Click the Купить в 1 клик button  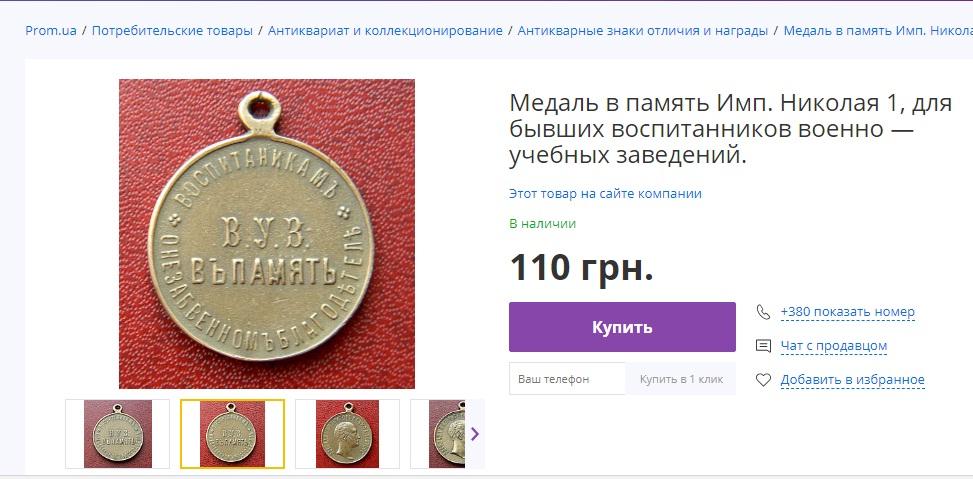[681, 378]
